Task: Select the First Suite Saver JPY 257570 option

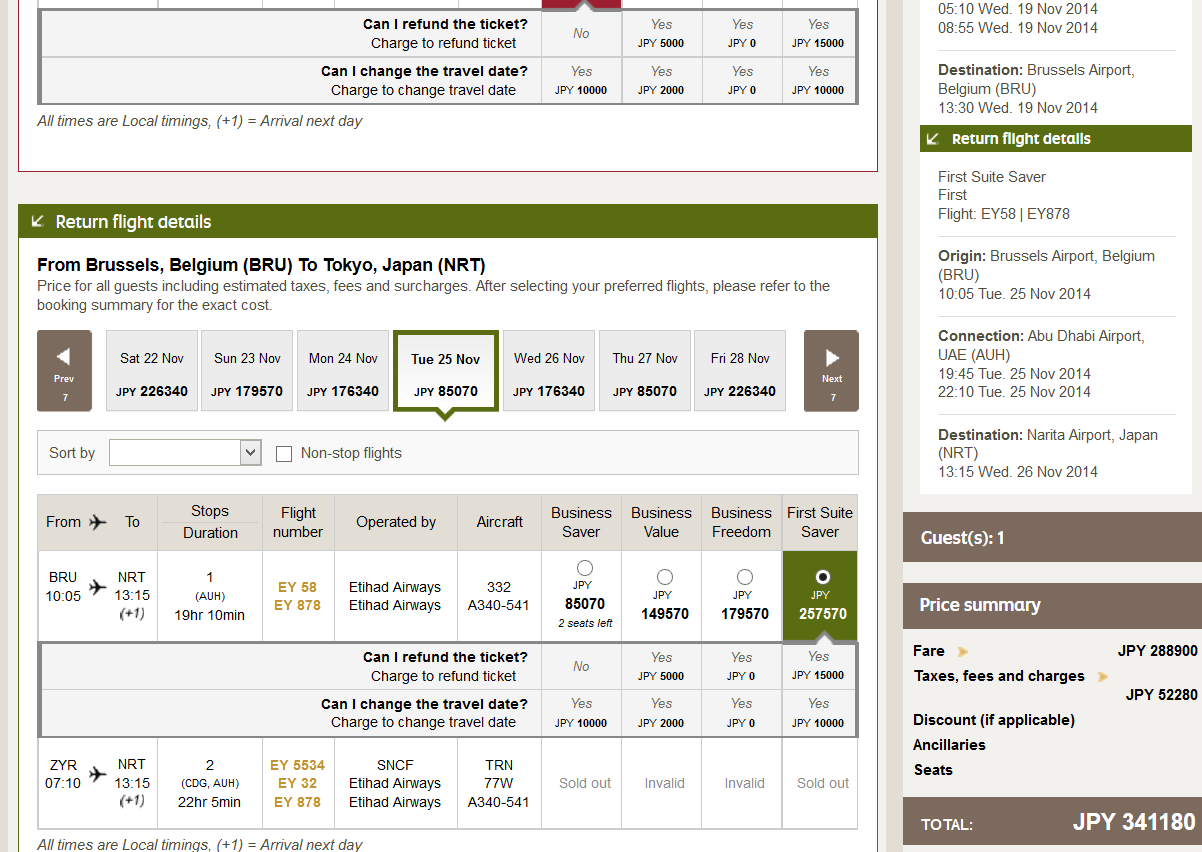Action: click(x=823, y=577)
